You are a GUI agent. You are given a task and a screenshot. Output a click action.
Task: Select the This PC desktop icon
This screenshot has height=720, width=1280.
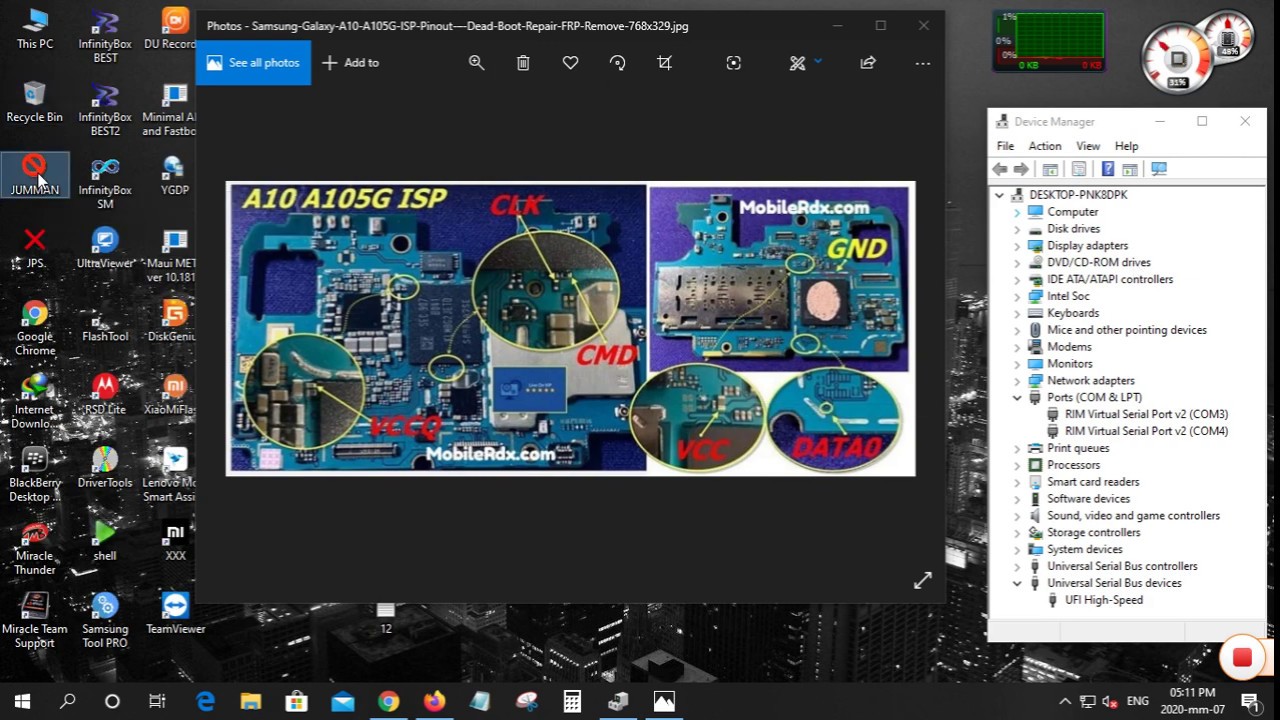point(35,28)
